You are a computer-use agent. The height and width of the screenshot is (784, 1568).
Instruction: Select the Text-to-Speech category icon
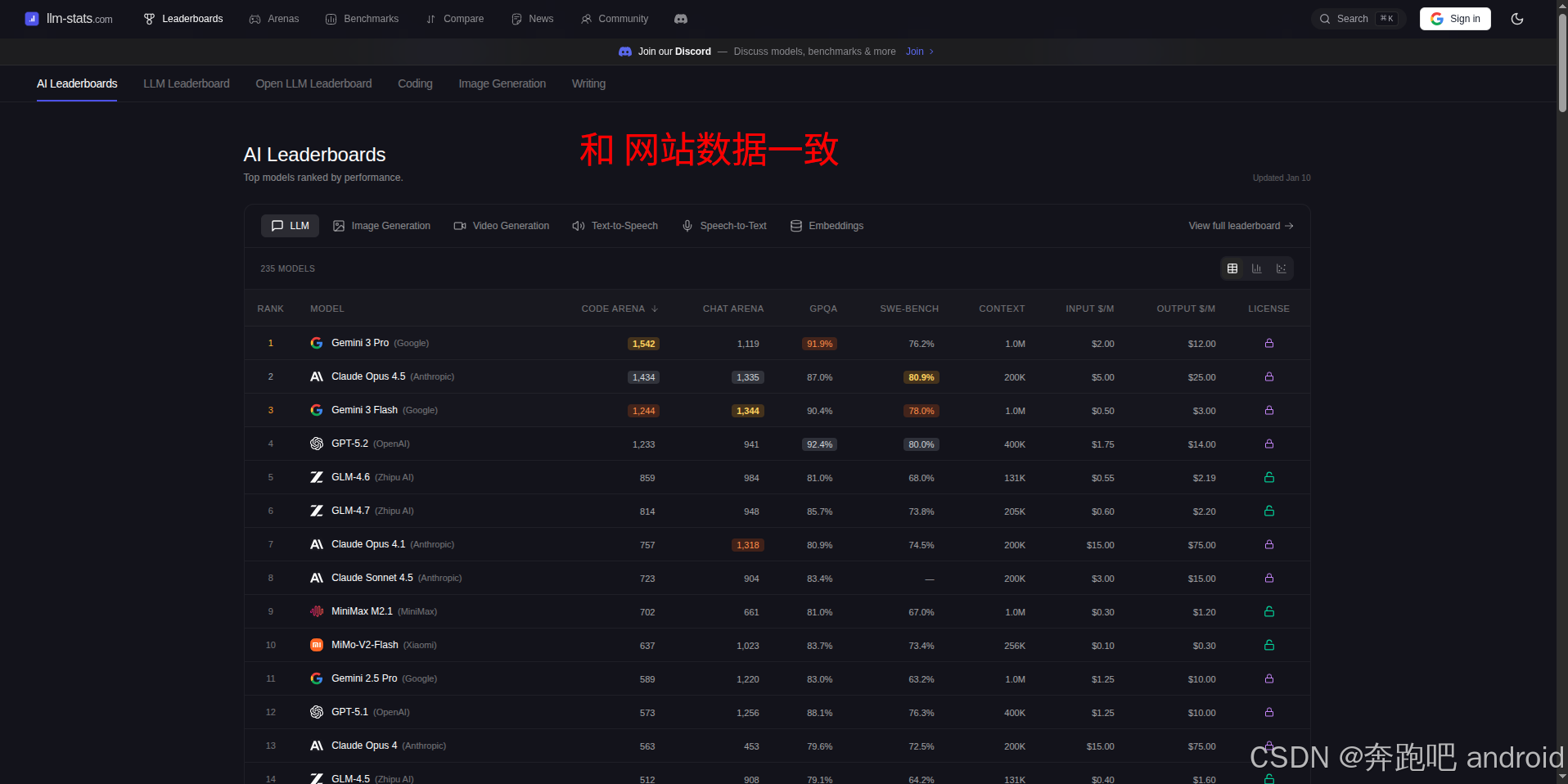coord(578,226)
